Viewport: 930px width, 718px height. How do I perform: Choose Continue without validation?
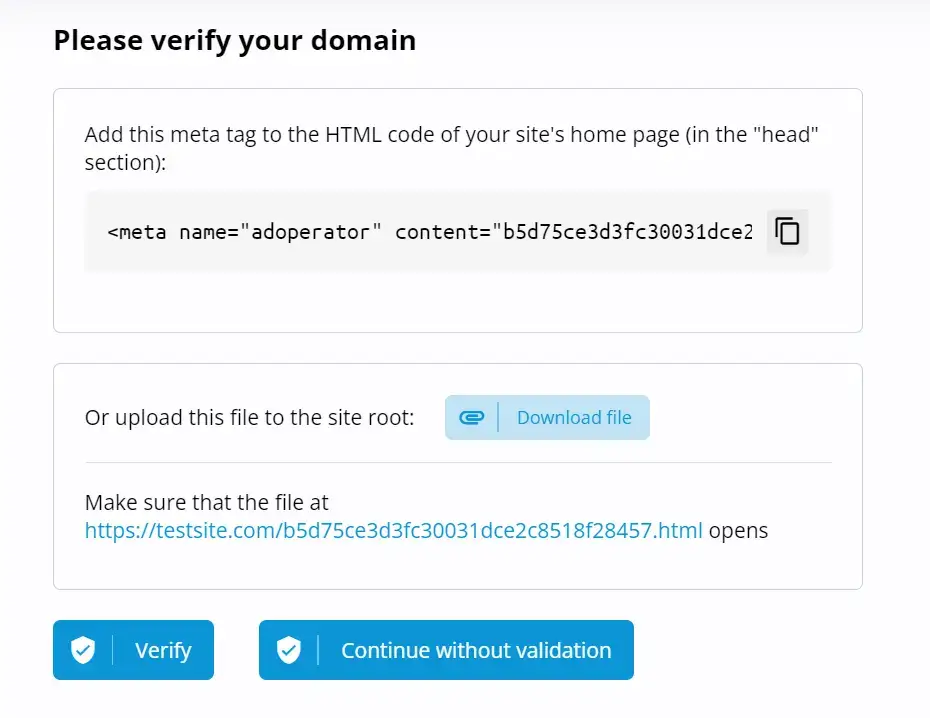tap(475, 650)
